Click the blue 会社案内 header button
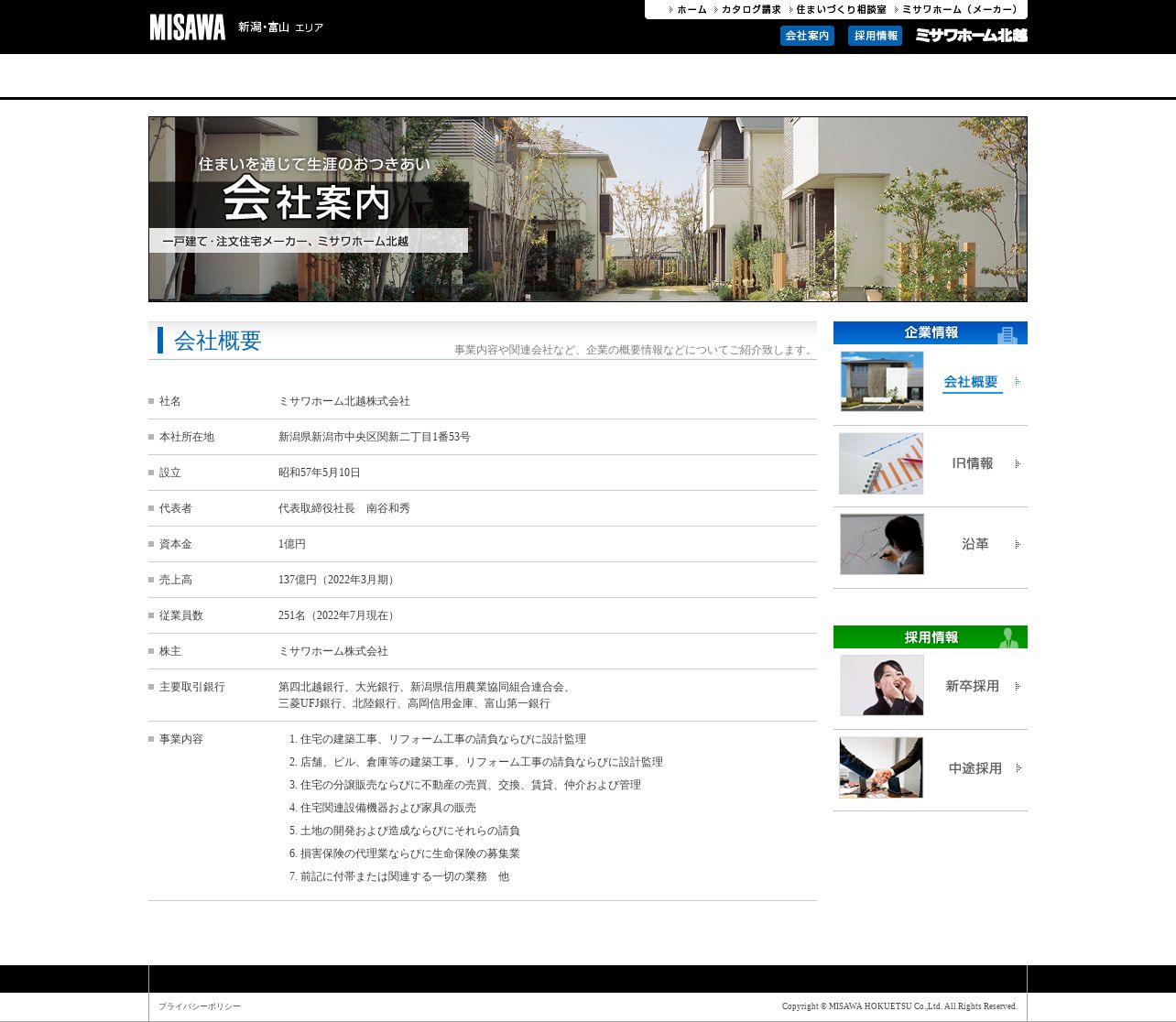This screenshot has height=1022, width=1176. [x=807, y=36]
